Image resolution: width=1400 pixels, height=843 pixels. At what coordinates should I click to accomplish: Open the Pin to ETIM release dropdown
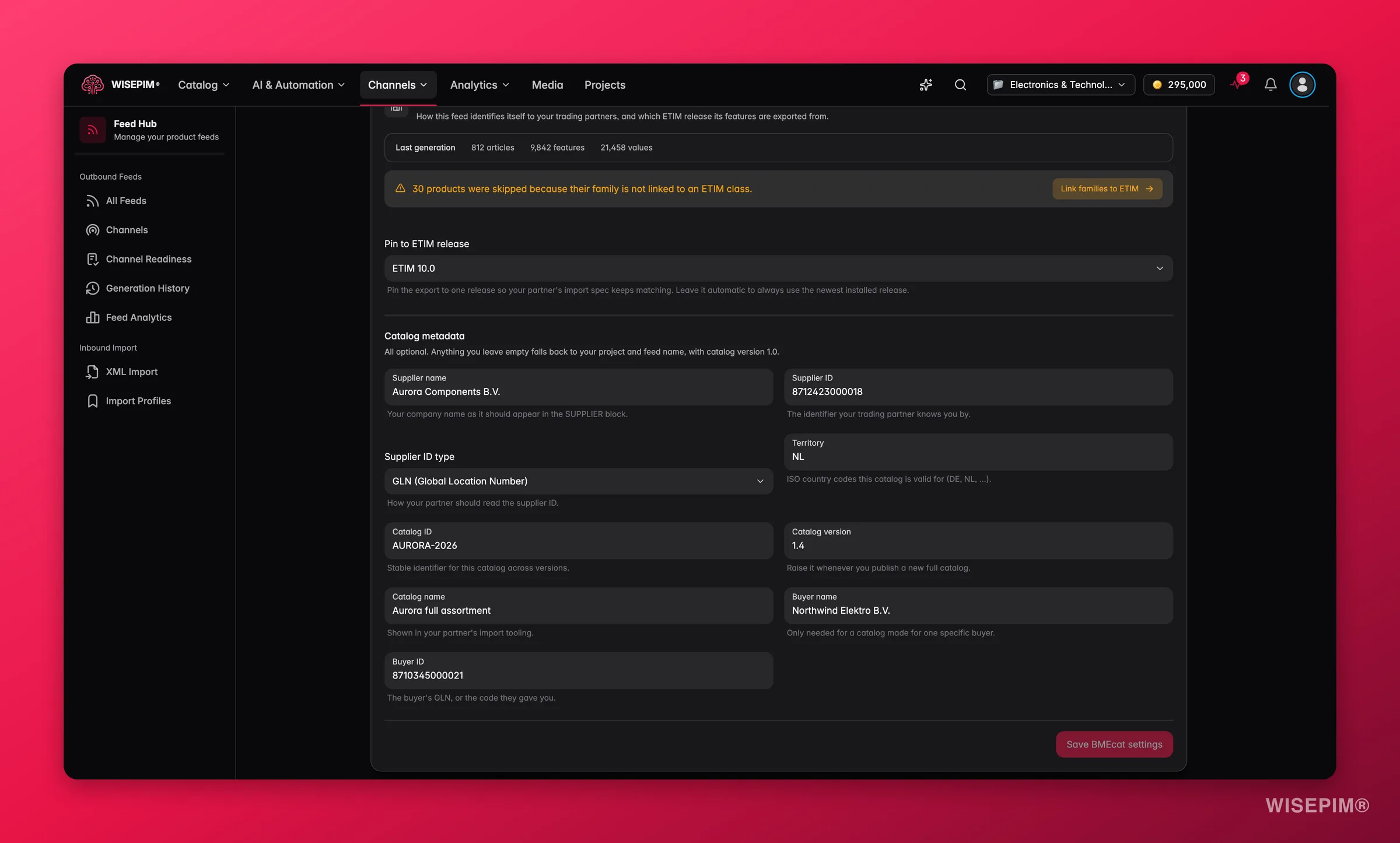778,268
